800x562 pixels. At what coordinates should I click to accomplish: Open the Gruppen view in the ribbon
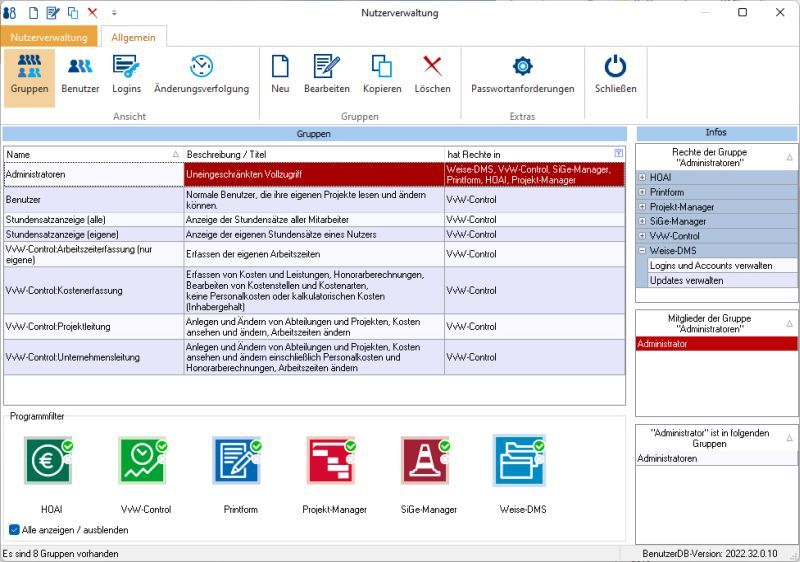[29, 77]
